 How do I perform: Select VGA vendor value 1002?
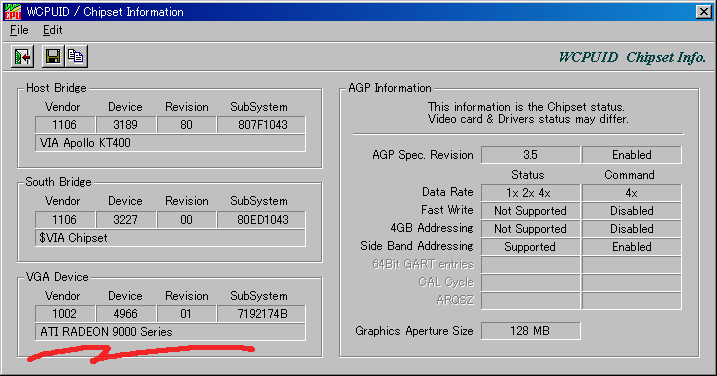click(x=65, y=314)
